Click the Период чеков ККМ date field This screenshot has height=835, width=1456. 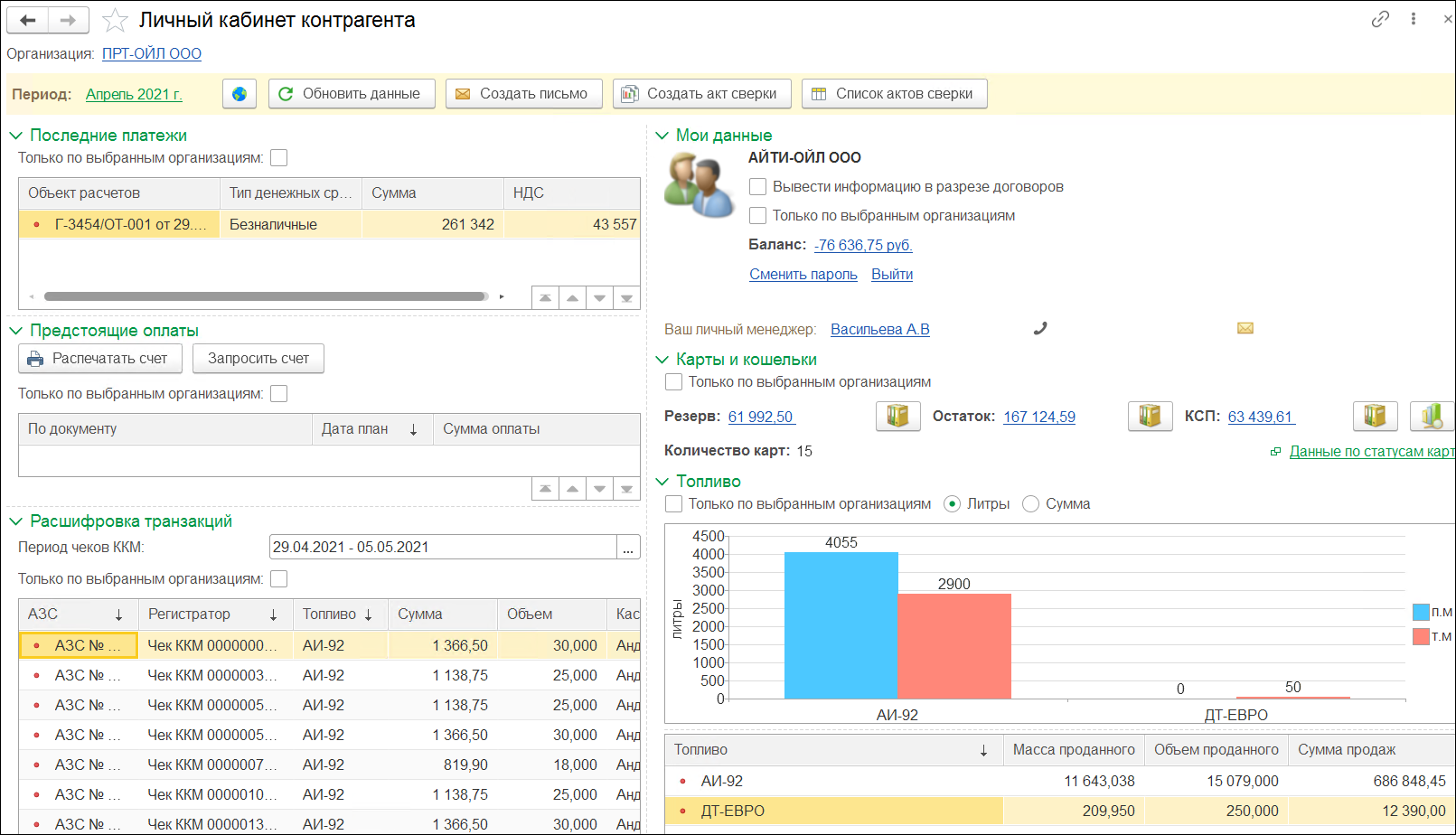[x=442, y=548]
